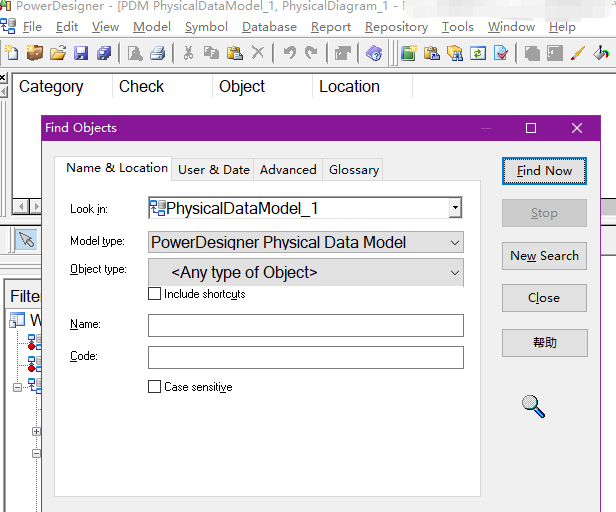Expand the plus node in browser tree
The image size is (616, 512).
click(x=36, y=431)
